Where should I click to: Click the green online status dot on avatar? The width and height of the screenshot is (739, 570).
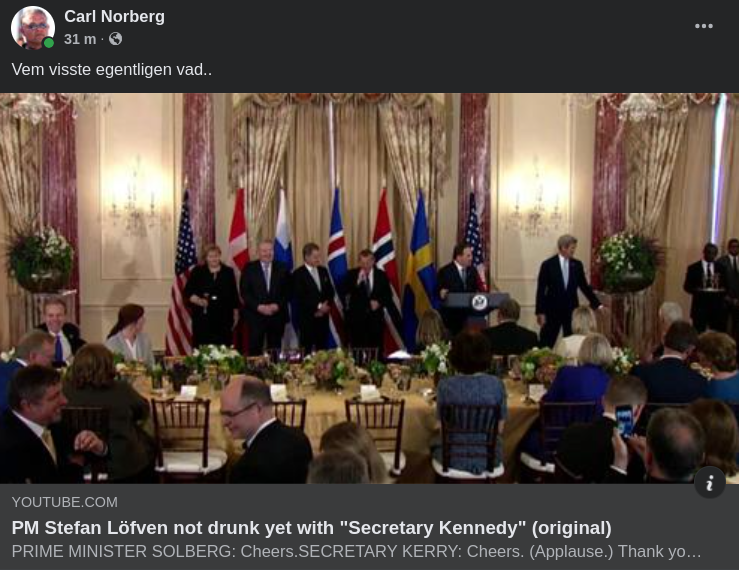49,43
